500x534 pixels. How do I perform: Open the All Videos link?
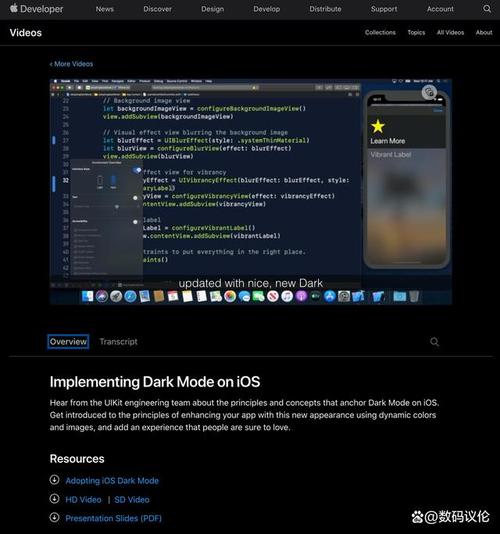coord(450,32)
